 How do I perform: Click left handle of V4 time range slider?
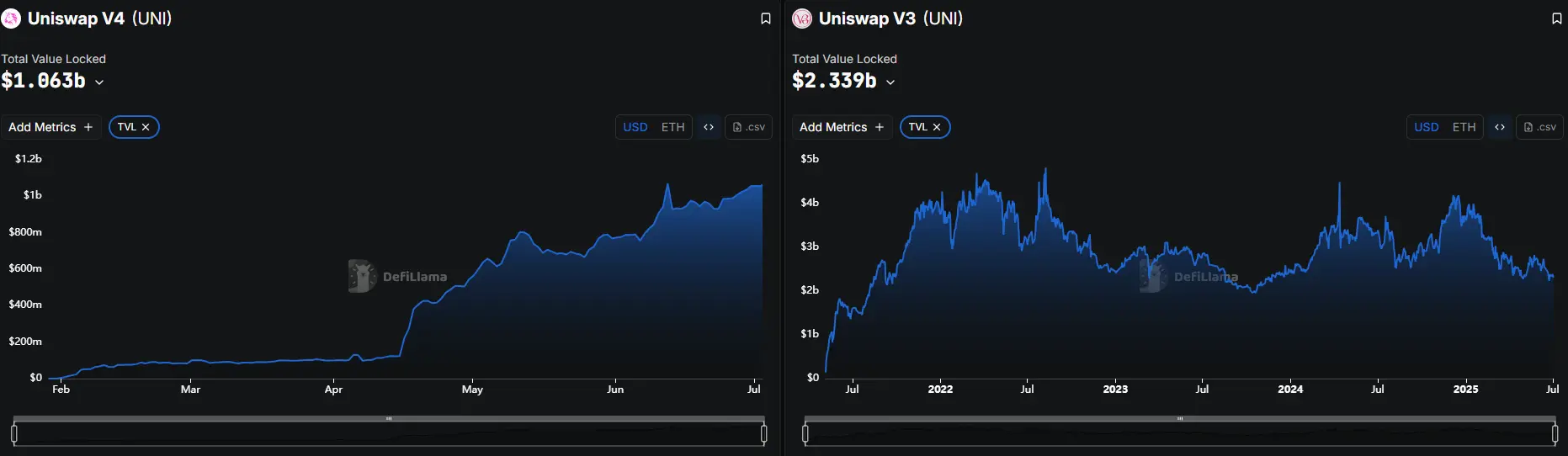point(14,433)
